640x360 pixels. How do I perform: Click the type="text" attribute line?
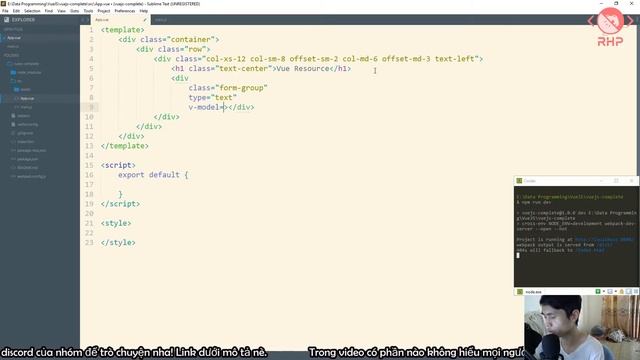pyautogui.click(x=213, y=98)
